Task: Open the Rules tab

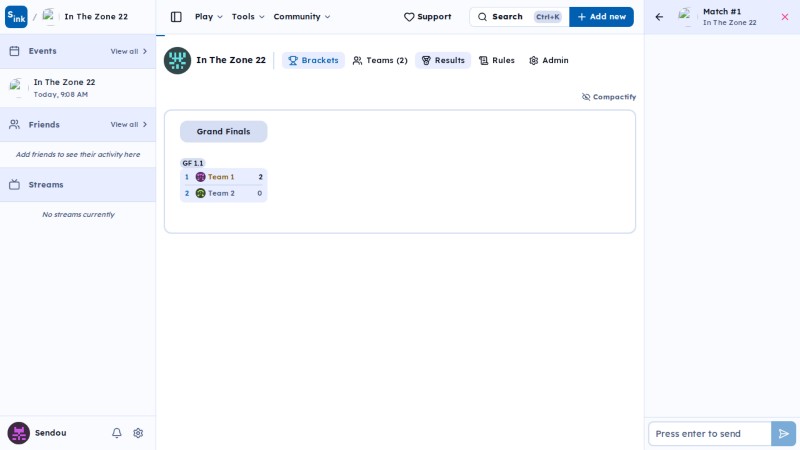Action: 496,60
